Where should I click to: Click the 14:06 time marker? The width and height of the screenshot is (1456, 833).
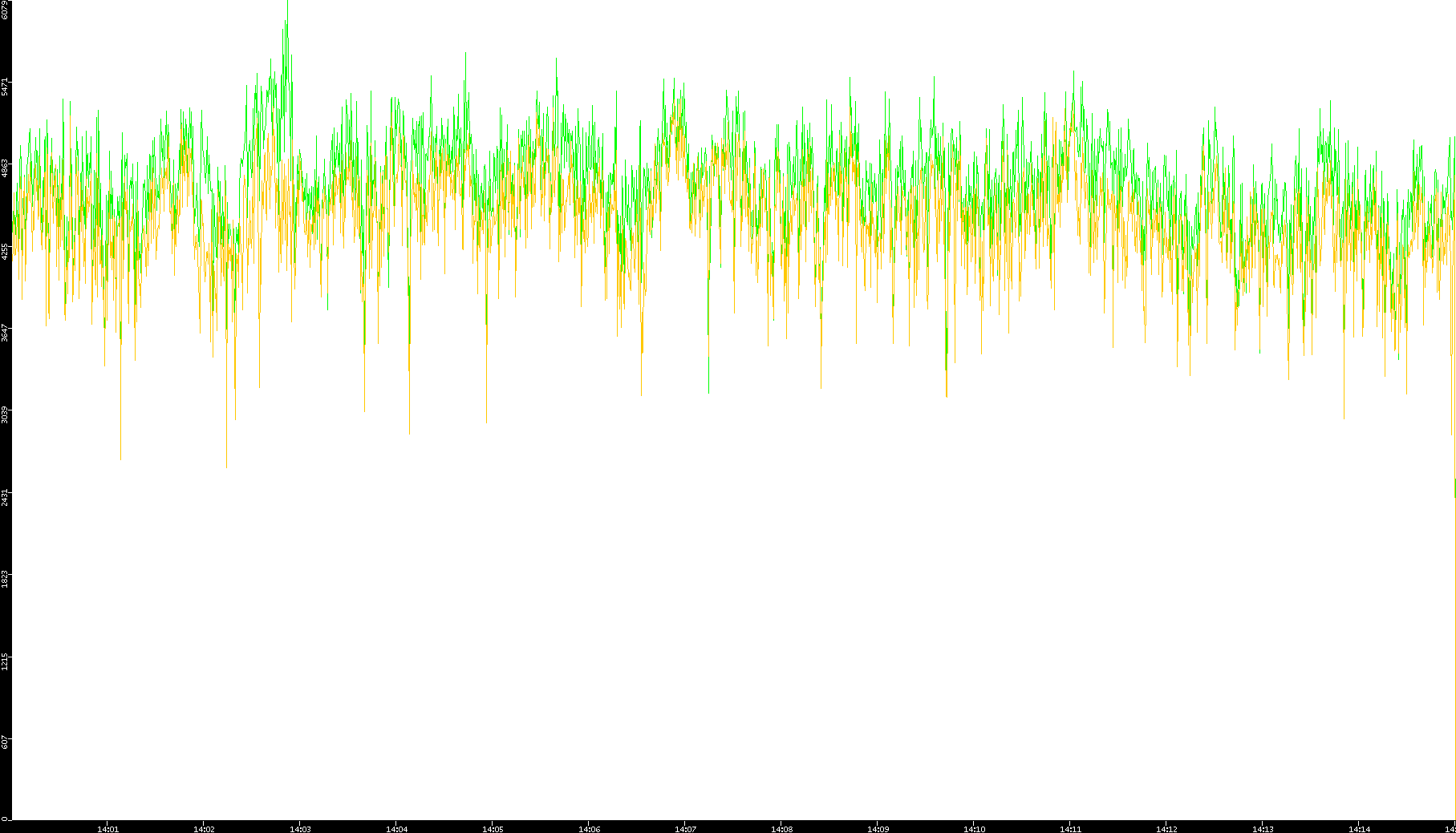pos(589,828)
